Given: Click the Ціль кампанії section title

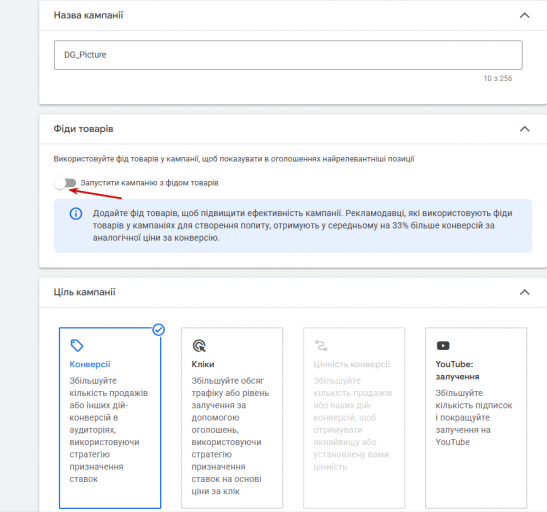Looking at the screenshot, I should (84, 292).
